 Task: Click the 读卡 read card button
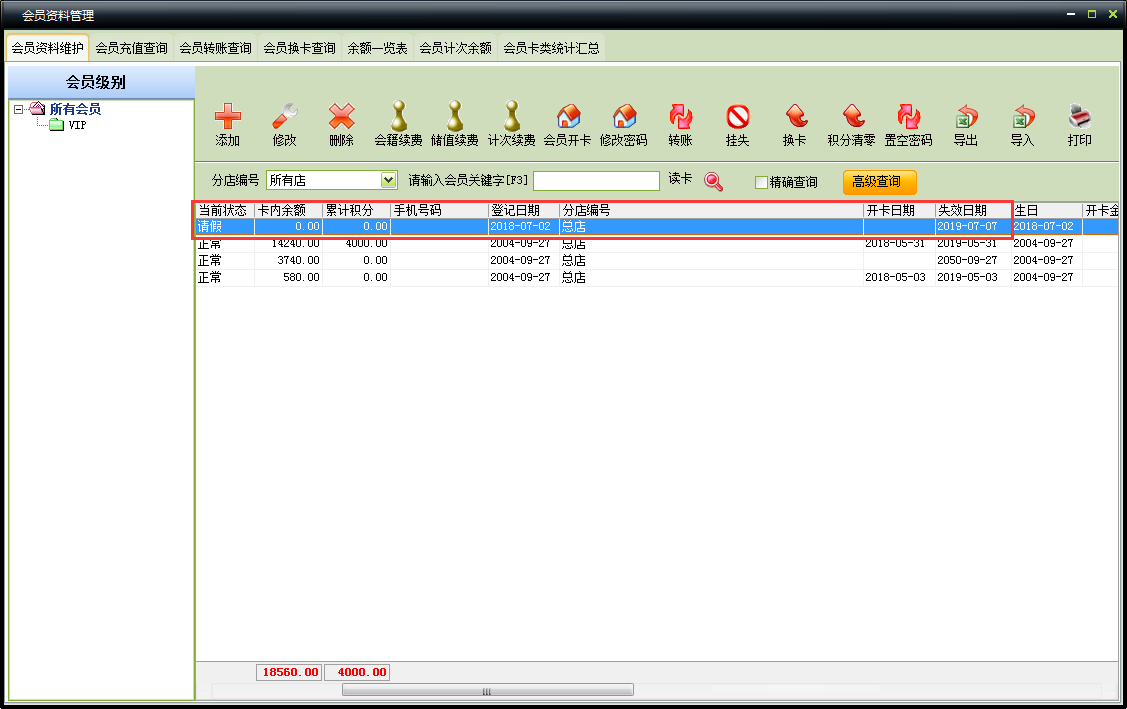680,178
